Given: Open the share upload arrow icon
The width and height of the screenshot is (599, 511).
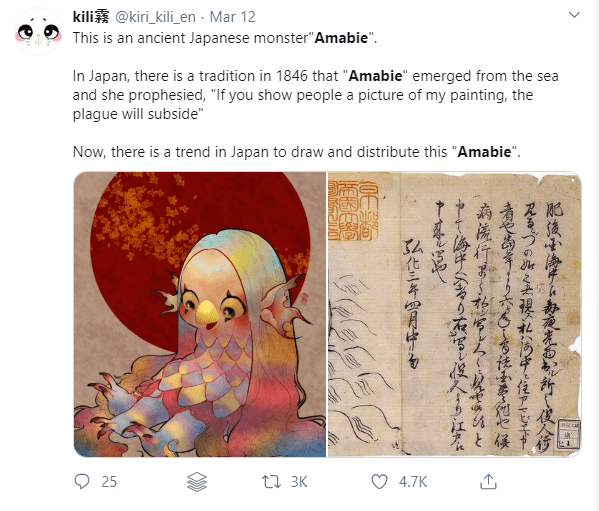Looking at the screenshot, I should click(488, 481).
